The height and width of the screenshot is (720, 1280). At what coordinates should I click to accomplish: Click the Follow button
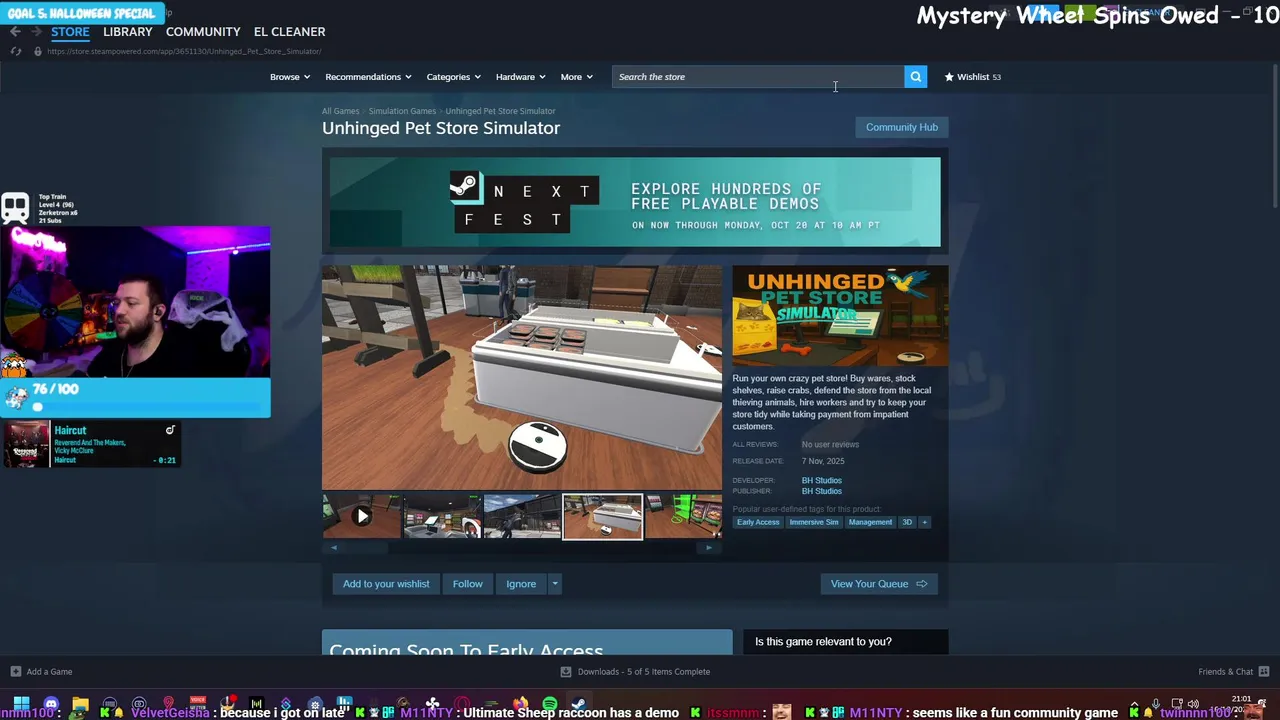click(467, 584)
